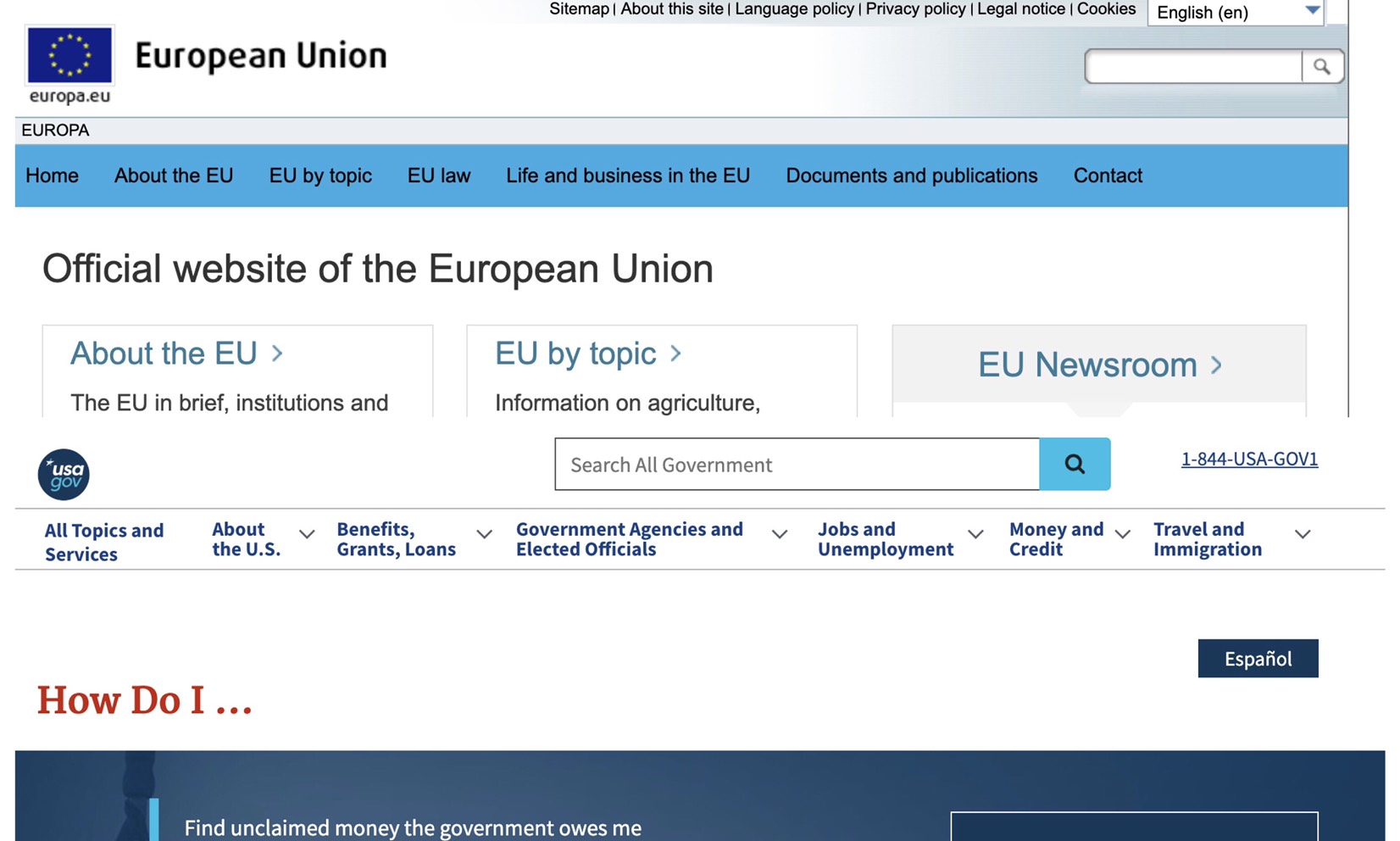Screen dimensions: 1400x841
Task: Open Travel and Immigration menu label
Action: coord(1208,539)
